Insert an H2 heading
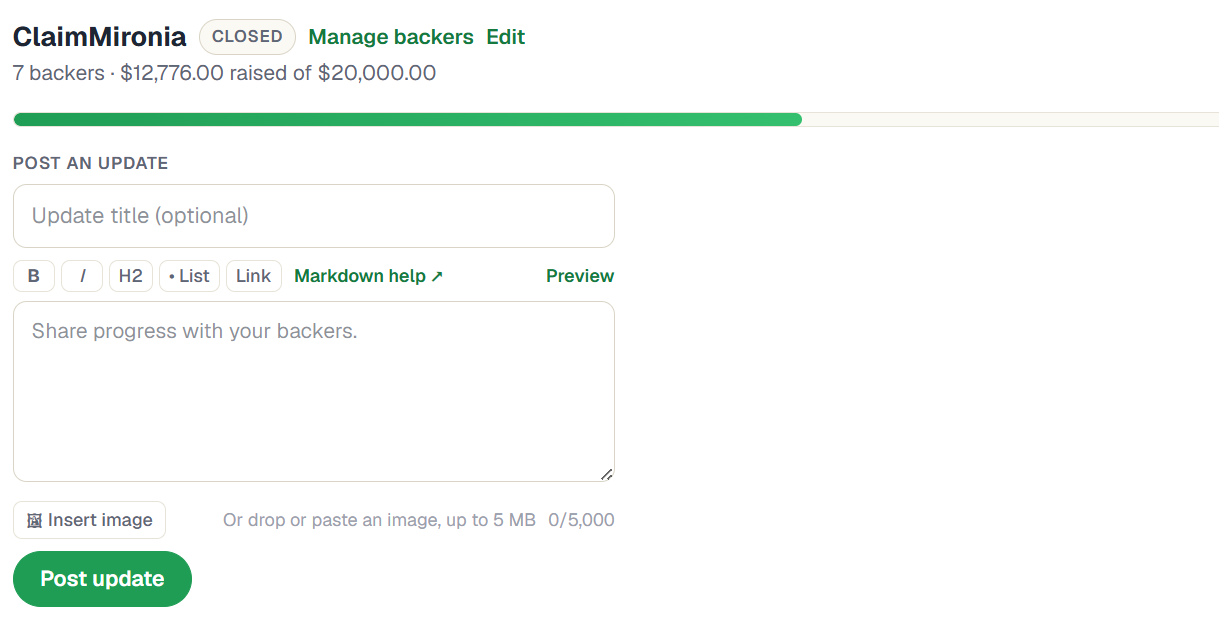This screenshot has height=631, width=1219. [131, 276]
